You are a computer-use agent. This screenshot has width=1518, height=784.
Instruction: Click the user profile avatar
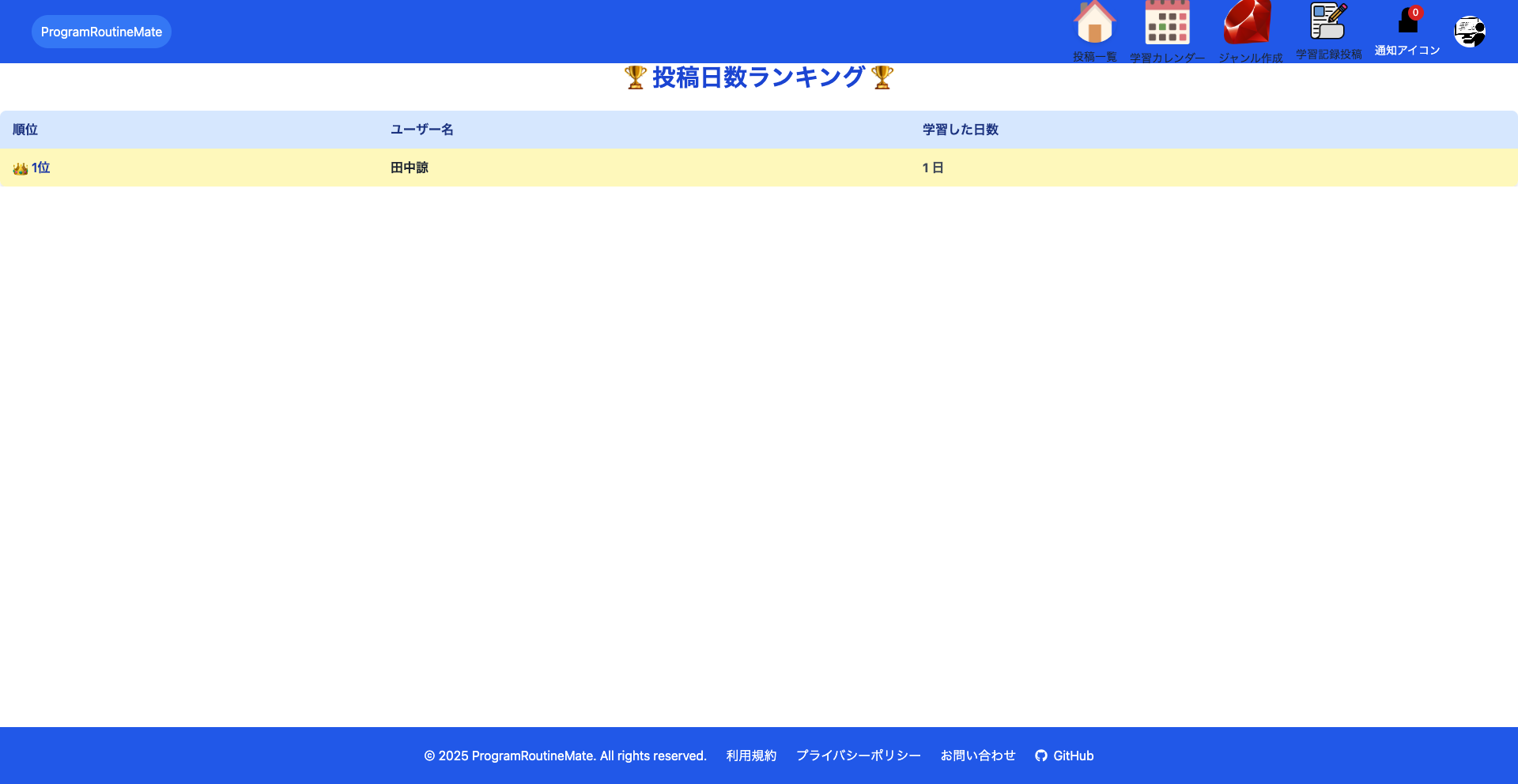tap(1470, 32)
